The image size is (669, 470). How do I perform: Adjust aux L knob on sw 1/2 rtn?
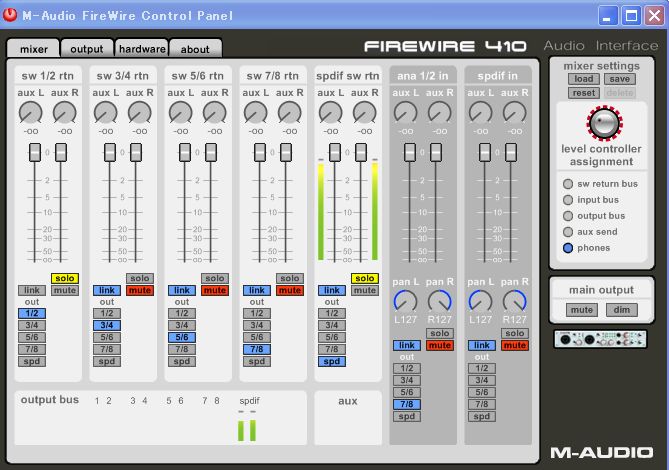31,113
